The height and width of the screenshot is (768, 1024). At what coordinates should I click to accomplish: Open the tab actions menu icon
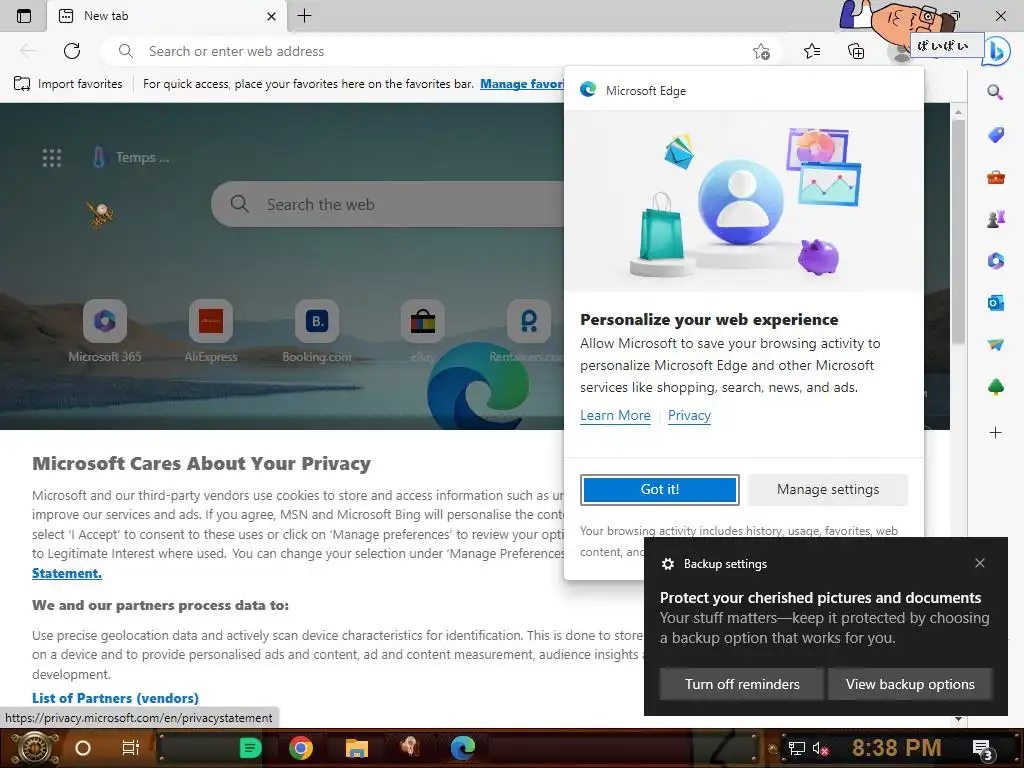tap(24, 16)
